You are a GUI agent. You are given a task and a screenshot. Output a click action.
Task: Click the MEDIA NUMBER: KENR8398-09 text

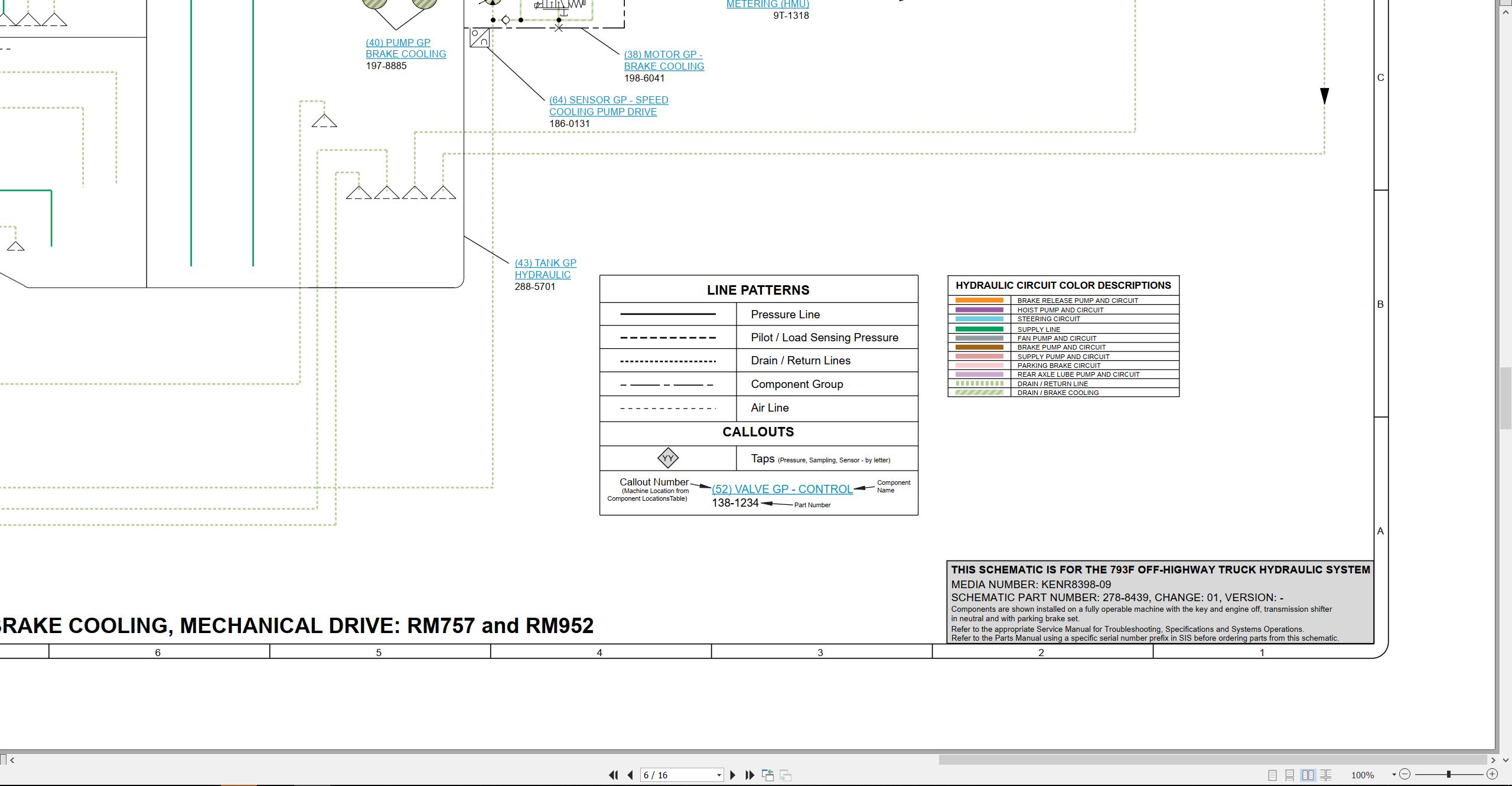1031,584
